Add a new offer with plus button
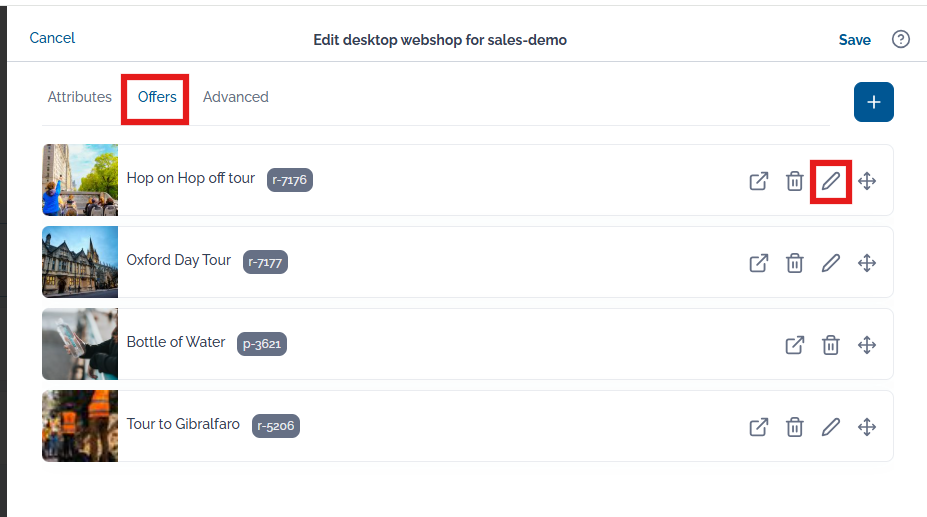 pos(873,102)
